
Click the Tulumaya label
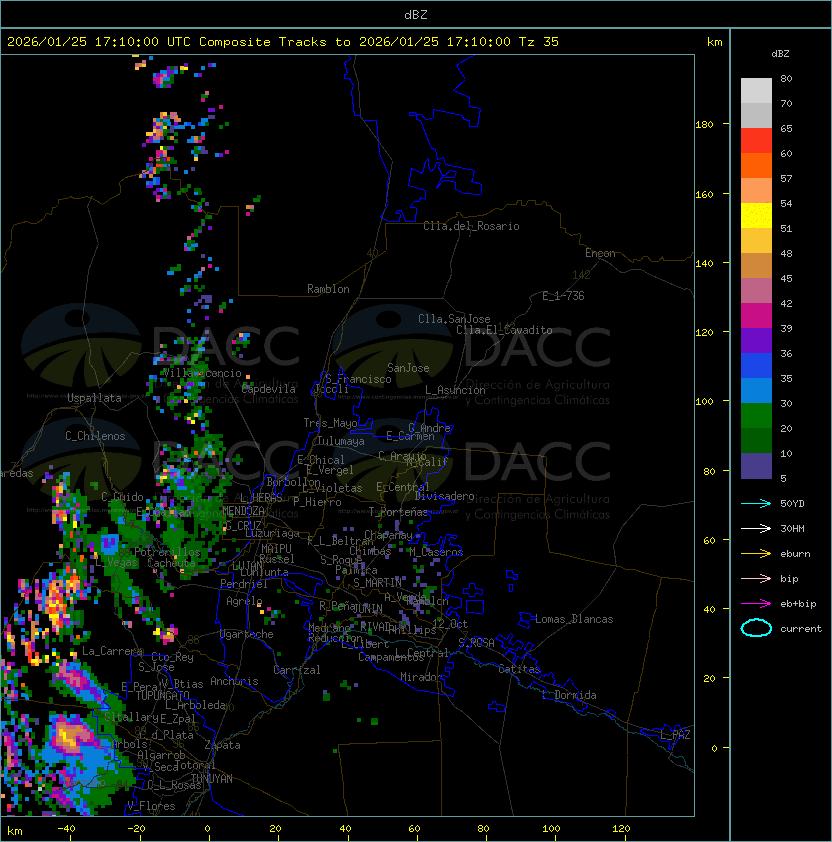(x=341, y=441)
